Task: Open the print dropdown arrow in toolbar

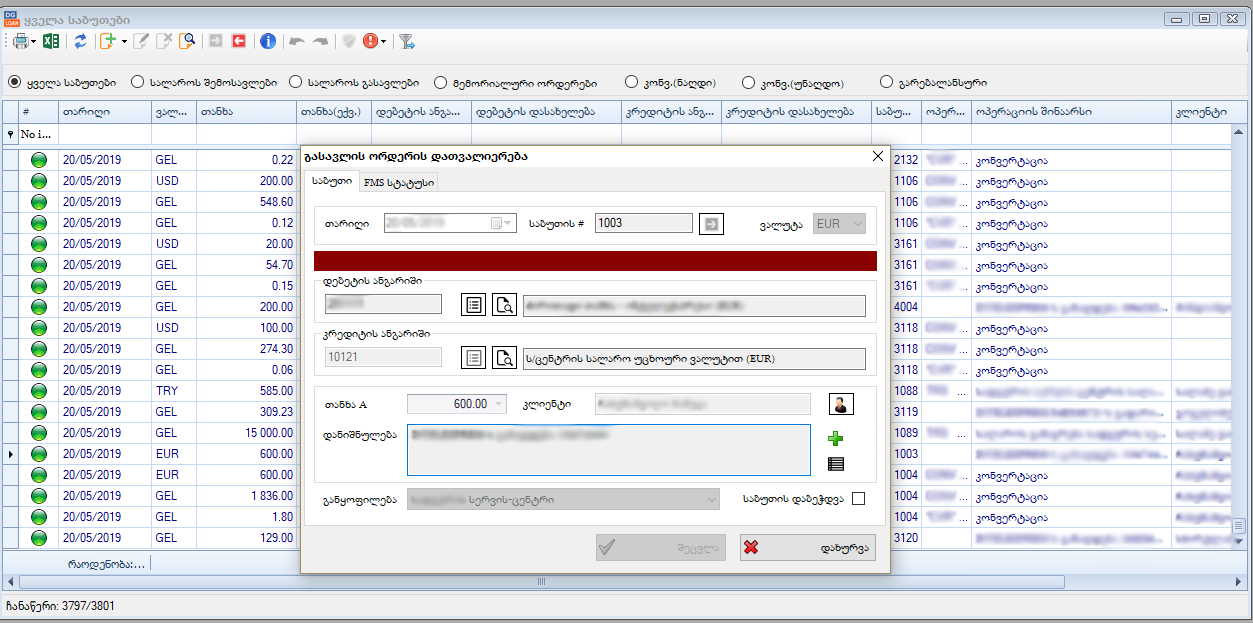Action: tap(33, 42)
